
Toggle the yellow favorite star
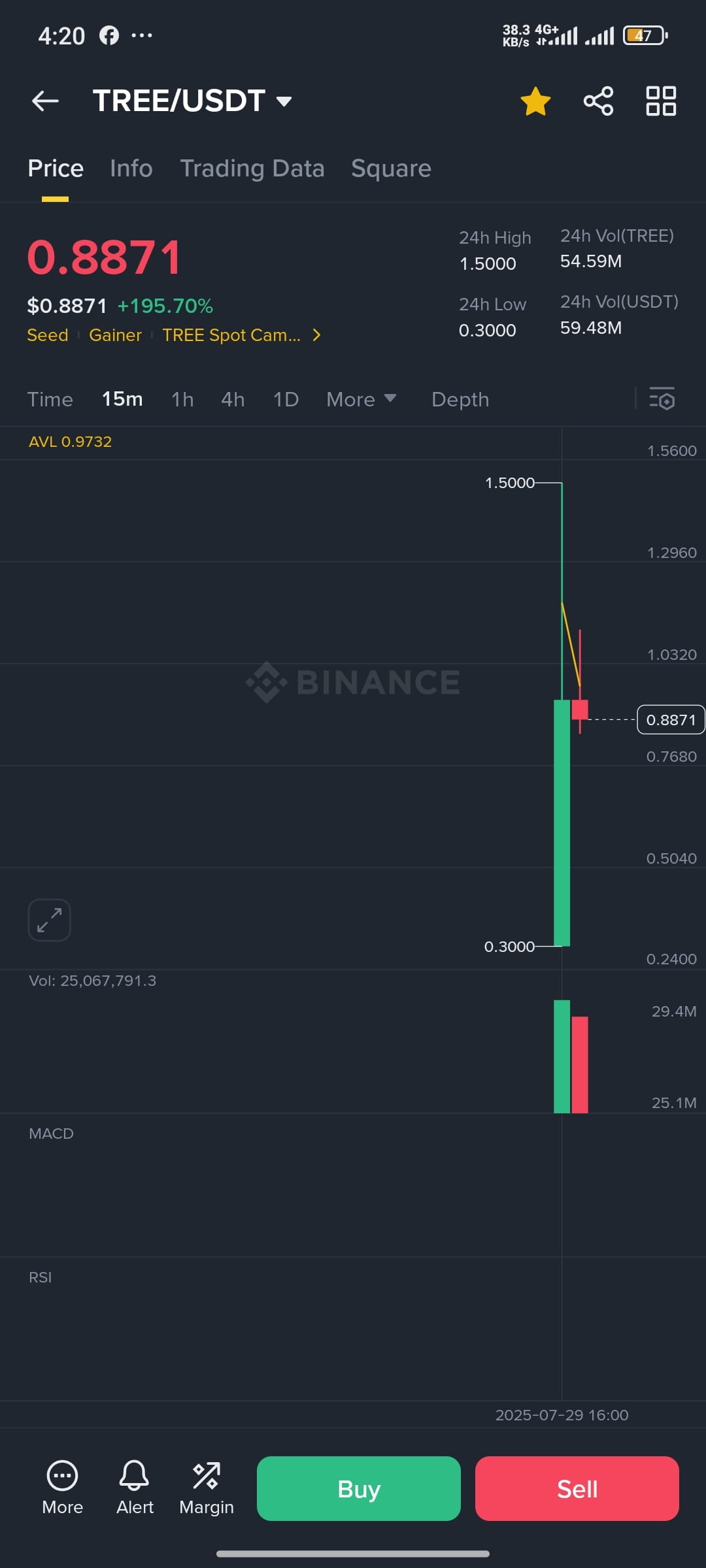click(535, 101)
